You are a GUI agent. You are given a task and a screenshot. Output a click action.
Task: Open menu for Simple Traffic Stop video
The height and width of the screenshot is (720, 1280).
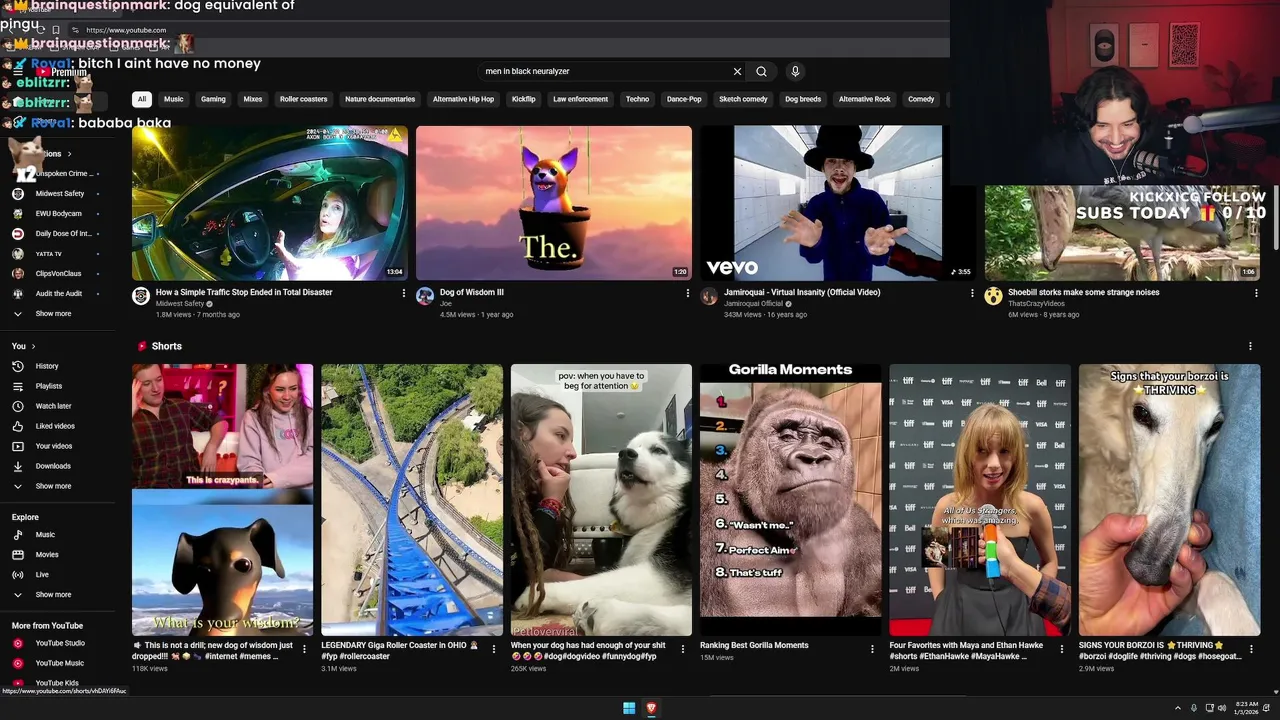404,293
